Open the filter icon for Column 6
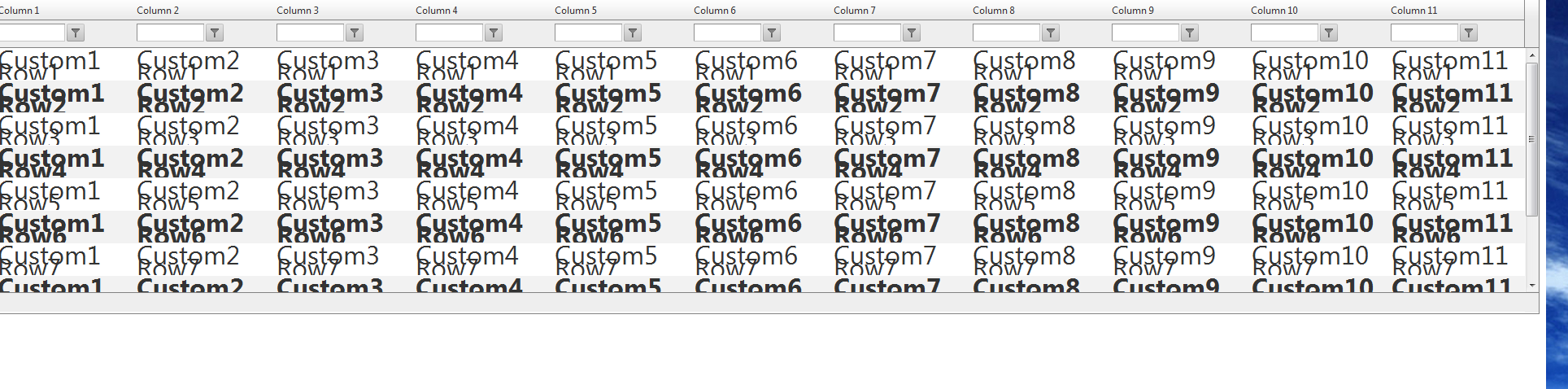This screenshot has width=1568, height=389. [772, 33]
